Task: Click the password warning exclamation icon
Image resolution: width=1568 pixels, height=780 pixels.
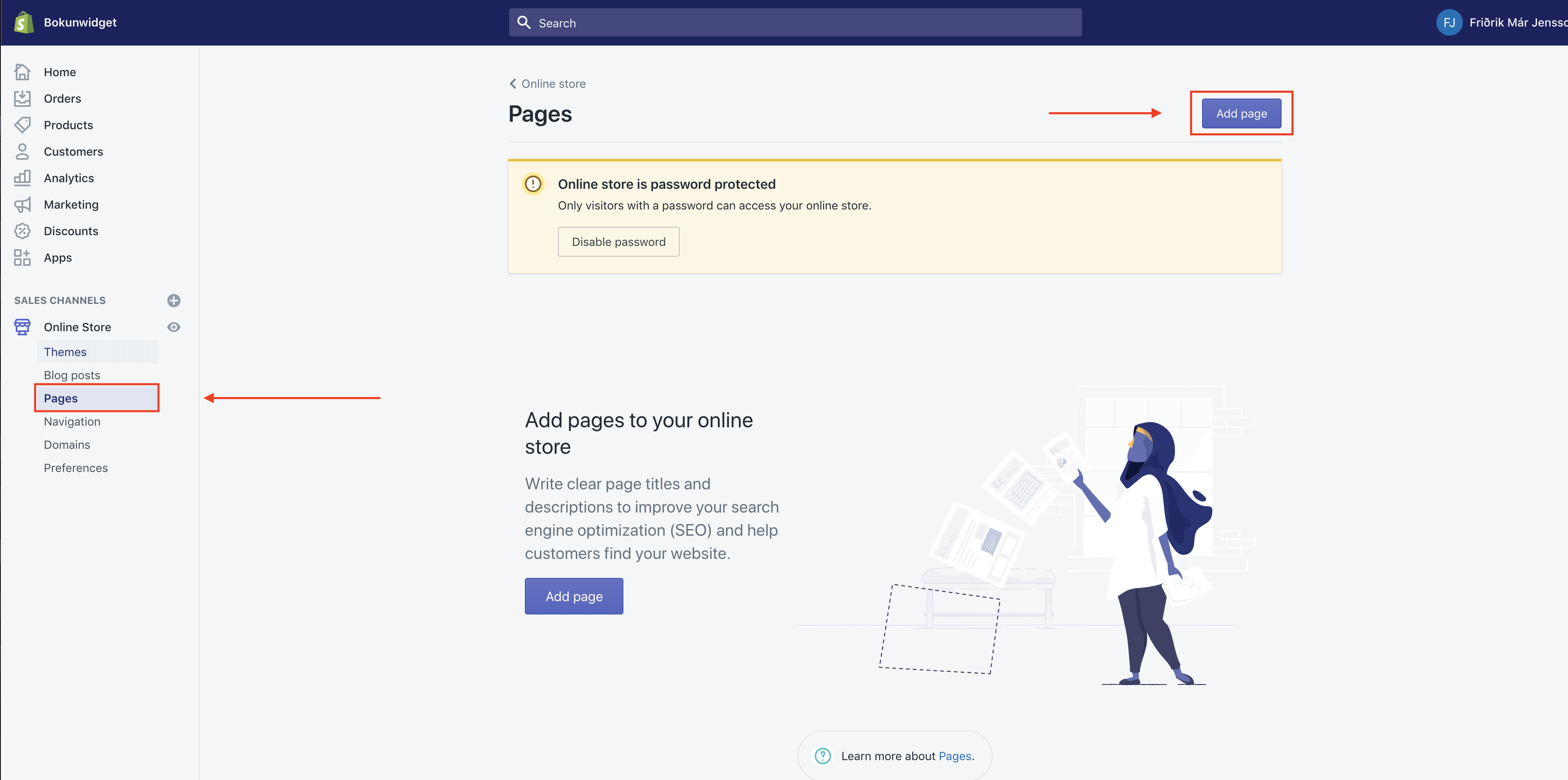Action: point(533,183)
